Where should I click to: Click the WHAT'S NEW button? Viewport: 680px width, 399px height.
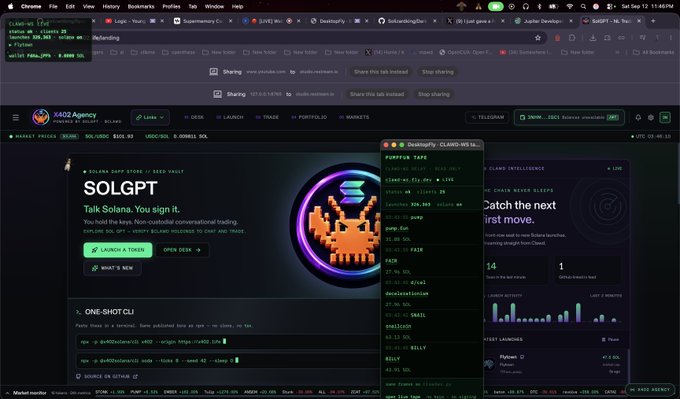[112, 268]
